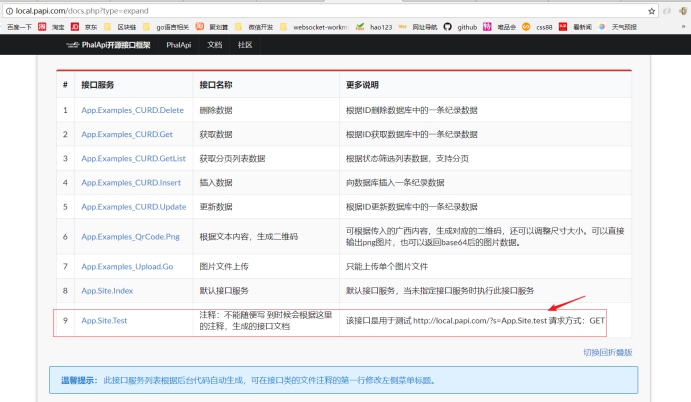This screenshot has height=402, width=691.
Task: Open the App.Examples_CURD.GetList interface link
Action: (133, 159)
